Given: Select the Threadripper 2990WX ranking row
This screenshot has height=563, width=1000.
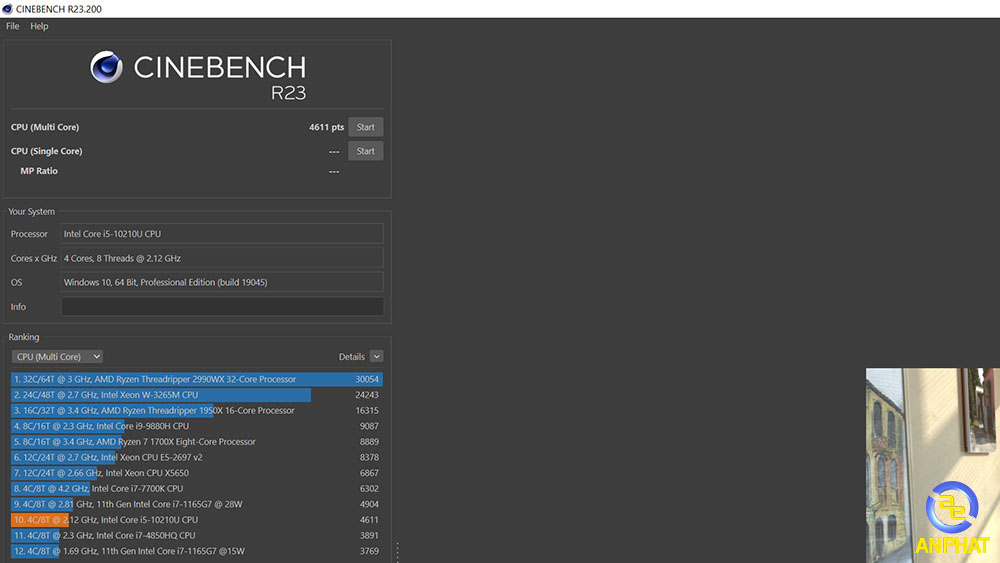Looking at the screenshot, I should pos(196,379).
